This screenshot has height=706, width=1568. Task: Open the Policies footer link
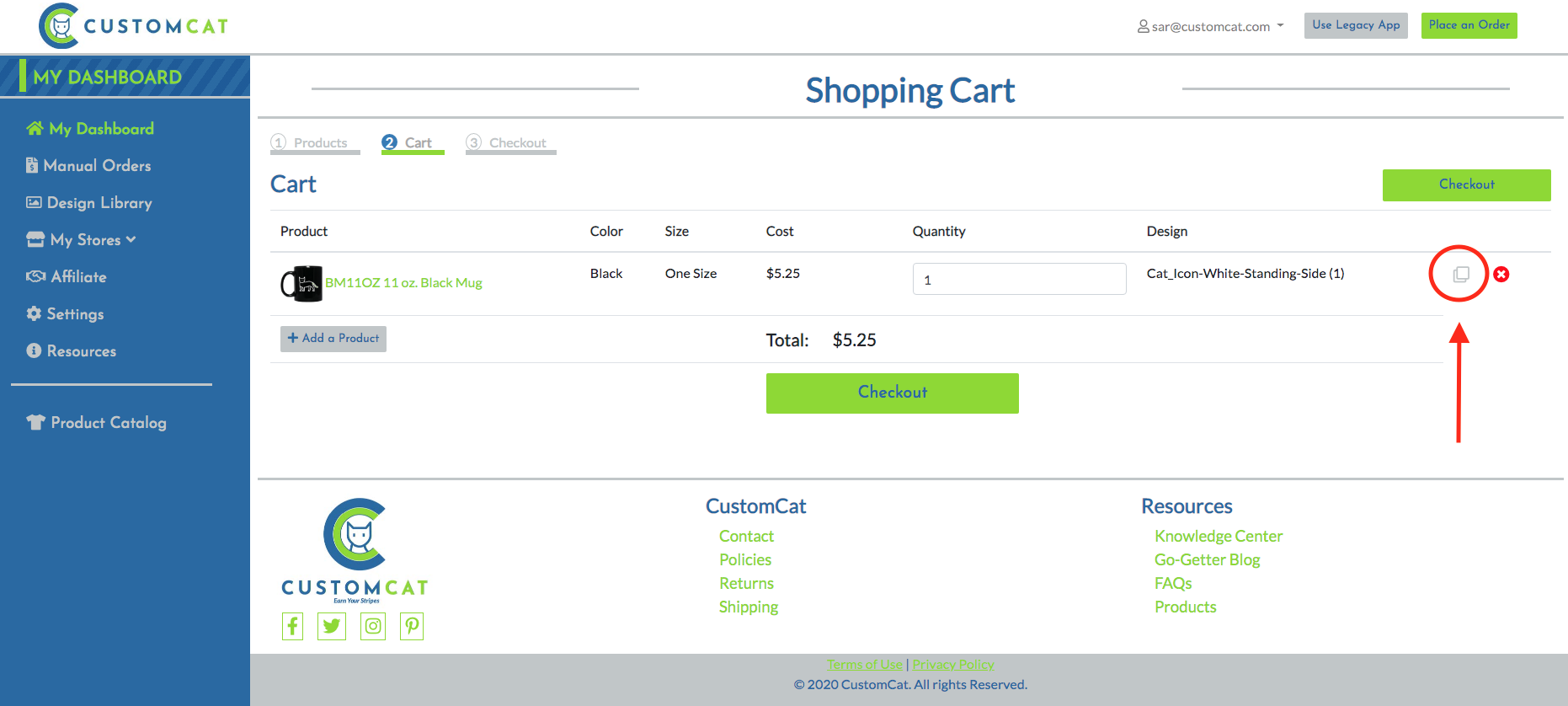click(x=745, y=560)
